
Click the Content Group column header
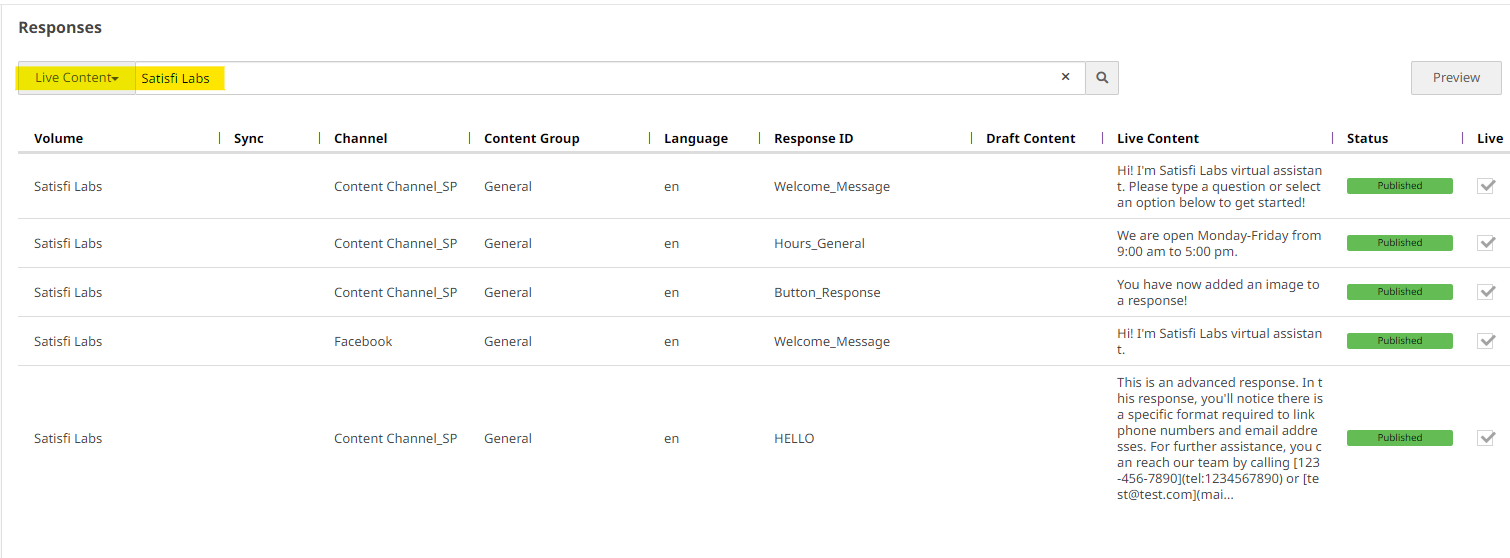point(531,139)
